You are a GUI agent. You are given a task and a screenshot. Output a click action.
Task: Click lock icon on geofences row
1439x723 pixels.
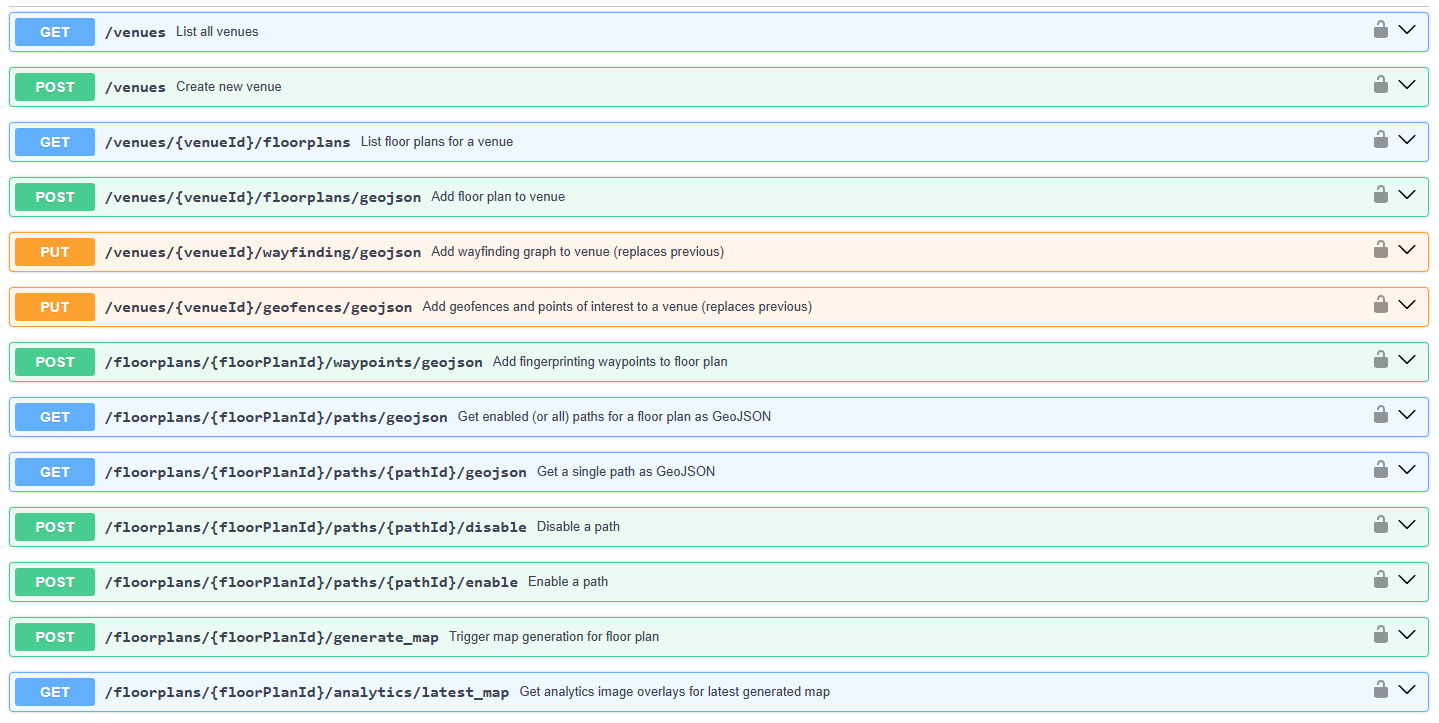1380,305
